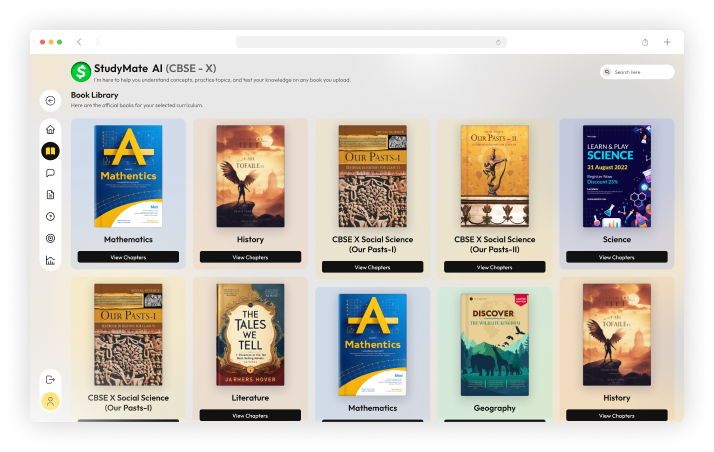Open the 'Discover' Geography book cover
The width and height of the screenshot is (714, 452).
(495, 345)
